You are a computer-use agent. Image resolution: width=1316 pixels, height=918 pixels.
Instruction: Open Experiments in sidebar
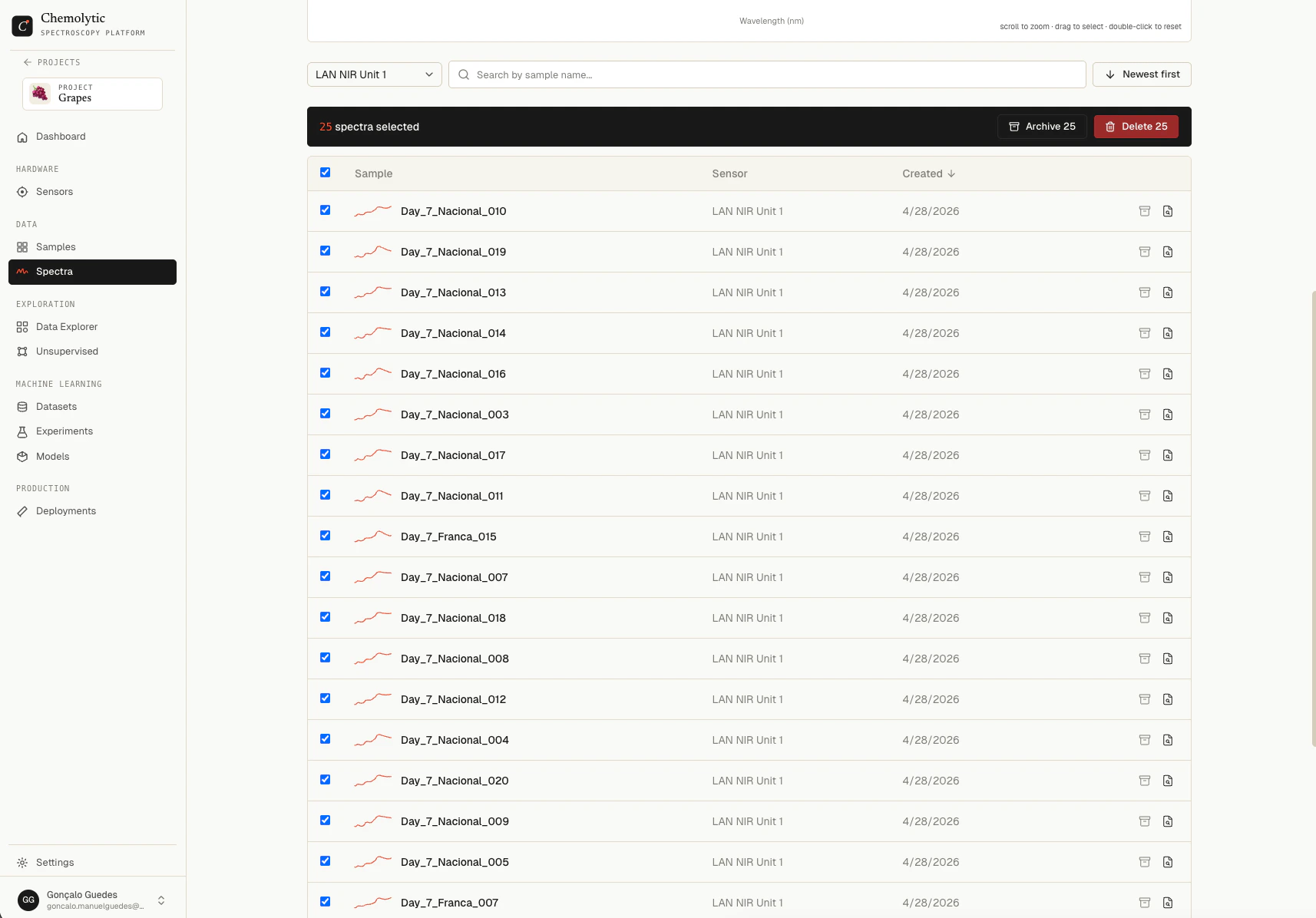point(92,431)
